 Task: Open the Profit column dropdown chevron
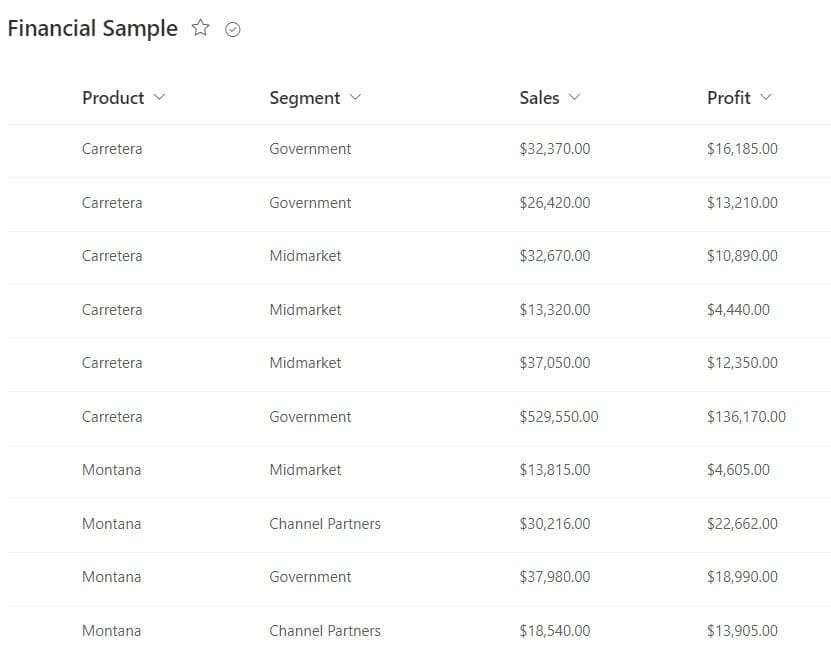point(765,97)
